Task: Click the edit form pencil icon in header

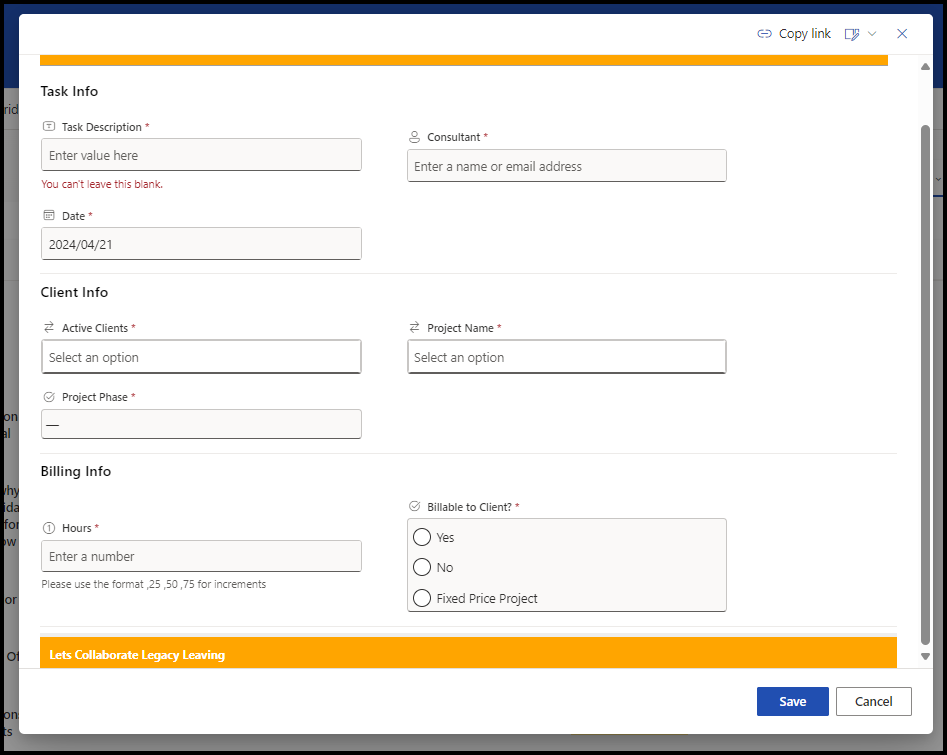Action: 852,33
